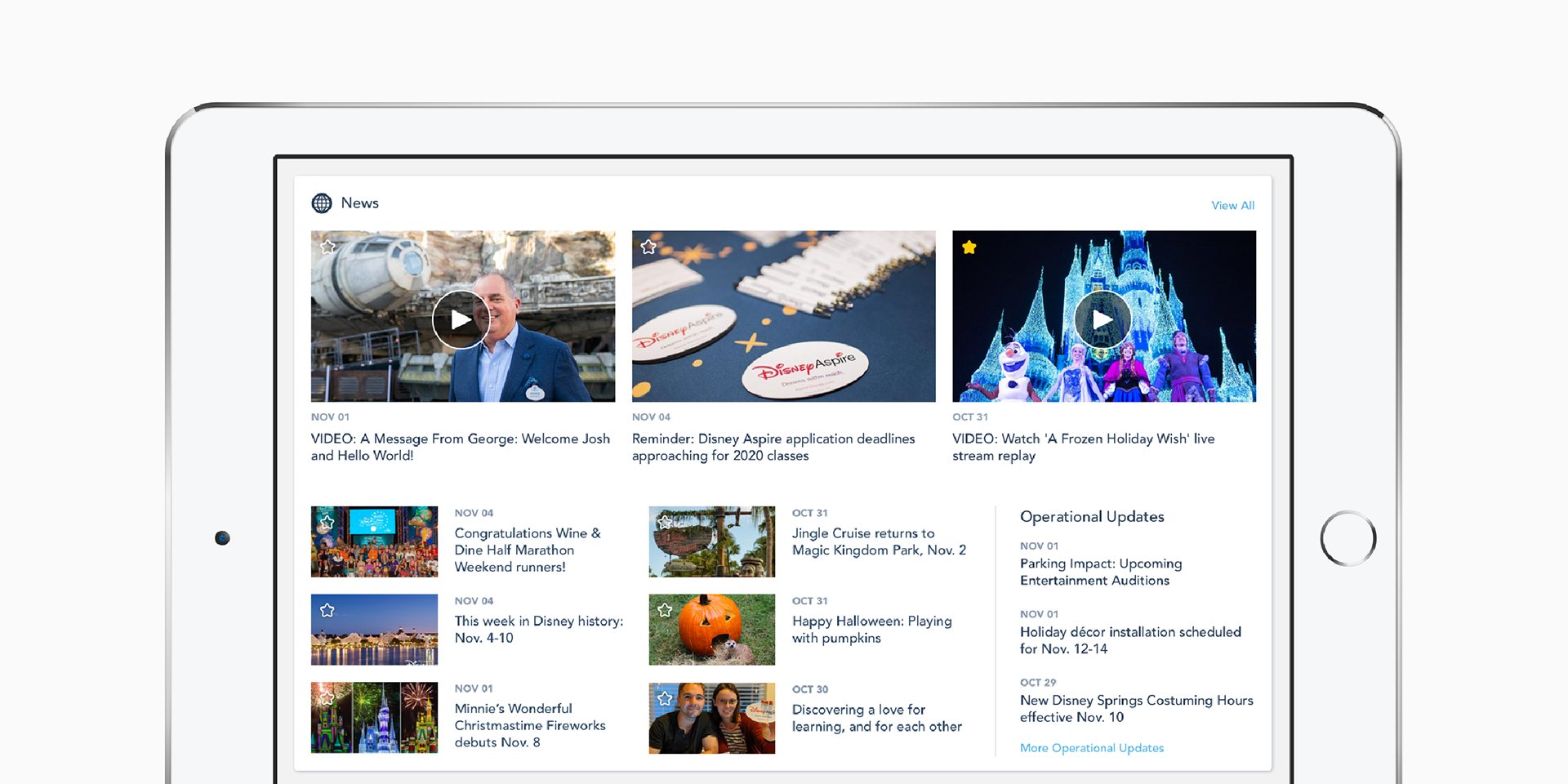Open Disney Aspire application deadlines headline
The height and width of the screenshot is (784, 1568).
point(773,447)
